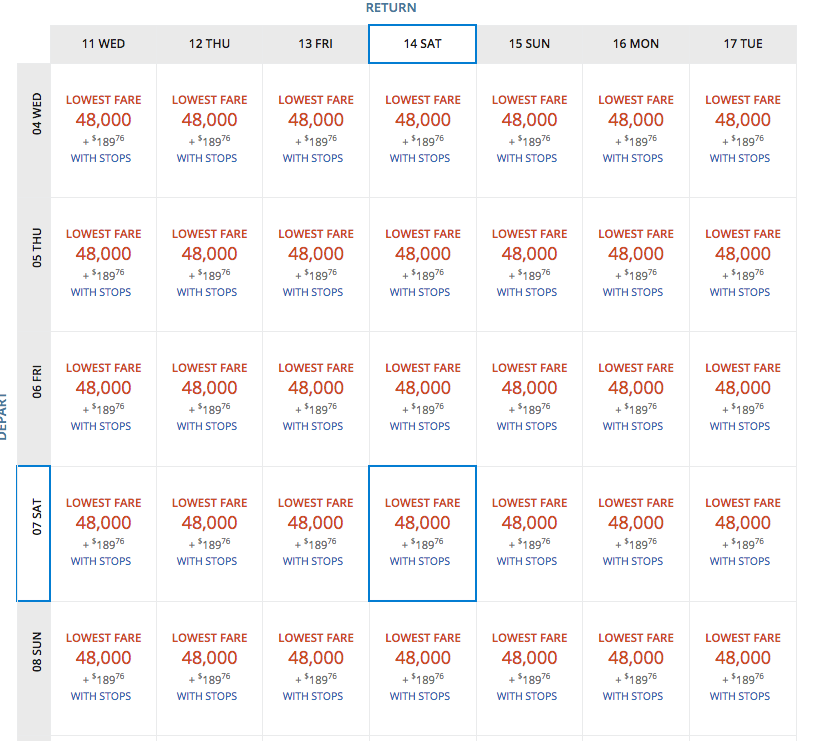
Task: Click WITH STOPS for 05 THU depart, 11 WED return
Action: [101, 292]
